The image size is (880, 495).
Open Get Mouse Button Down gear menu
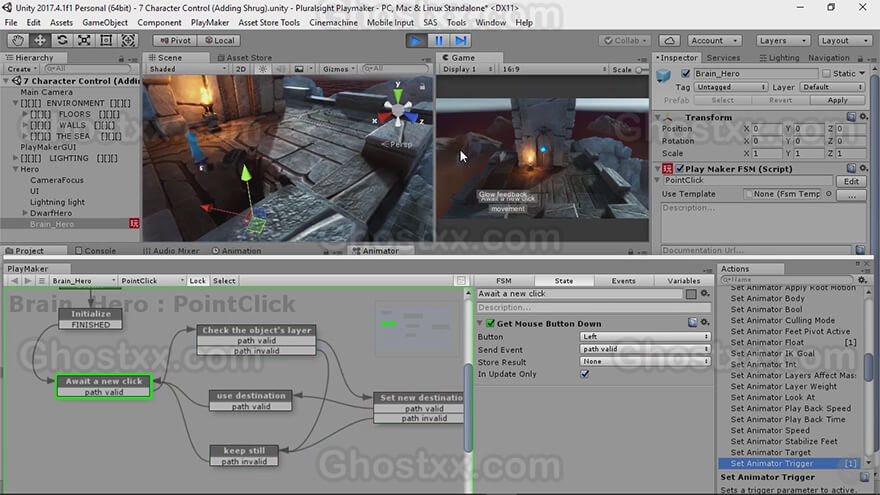tap(705, 323)
